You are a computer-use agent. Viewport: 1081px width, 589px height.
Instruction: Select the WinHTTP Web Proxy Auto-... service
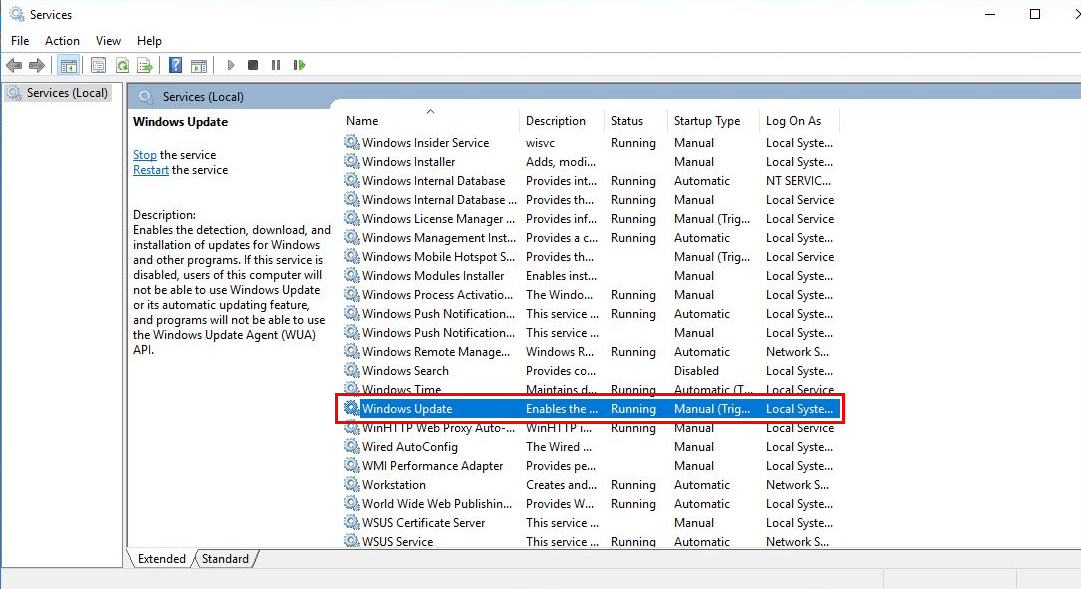438,428
